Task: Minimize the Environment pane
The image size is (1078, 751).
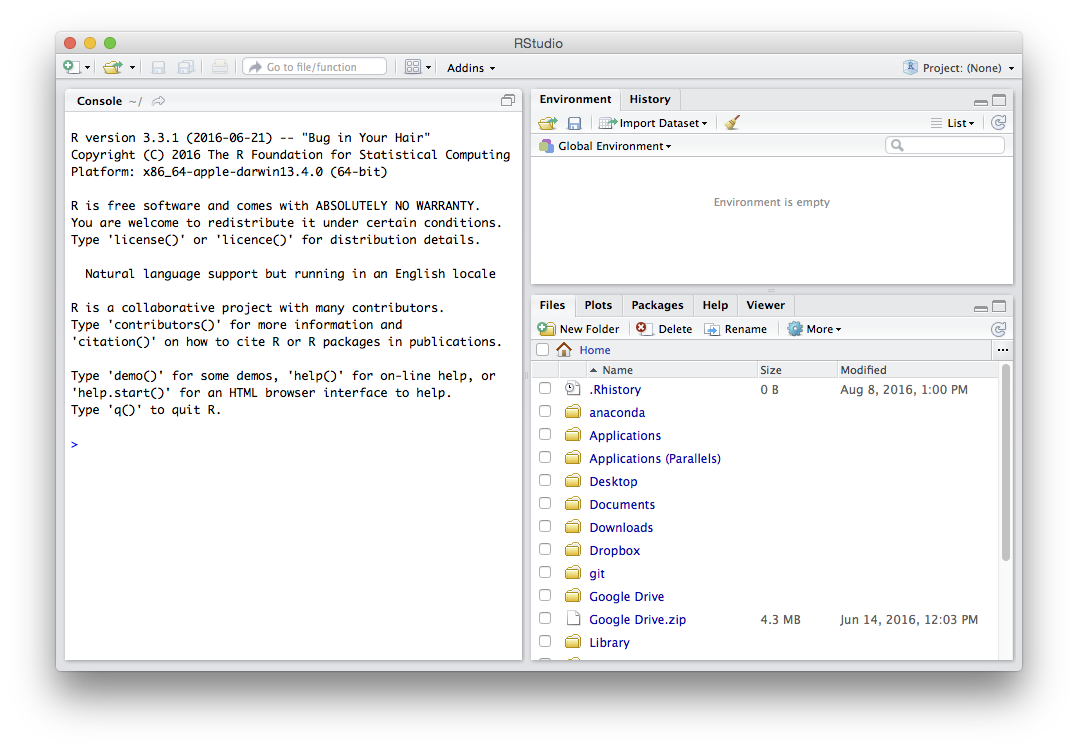Action: coord(981,101)
